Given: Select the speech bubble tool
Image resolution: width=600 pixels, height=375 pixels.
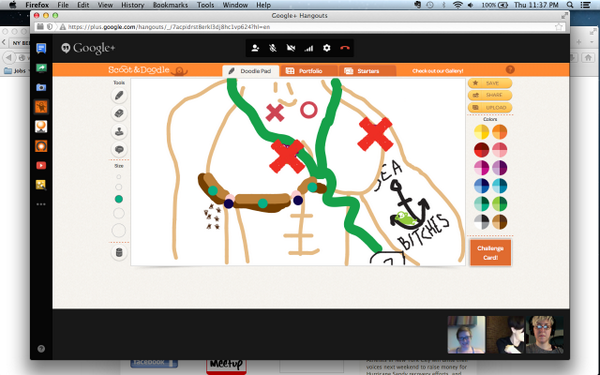Looking at the screenshot, I should pyautogui.click(x=119, y=149).
